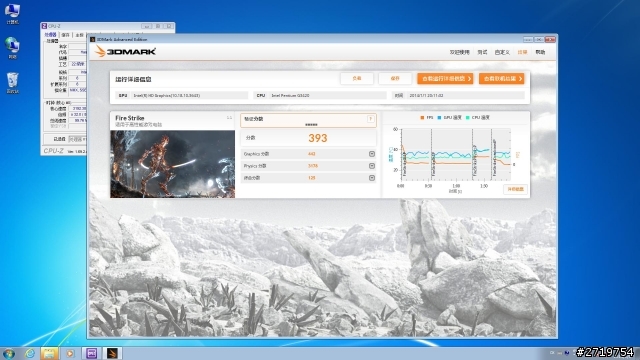Open the Network desktop icon
640x360 pixels.
coord(12,48)
